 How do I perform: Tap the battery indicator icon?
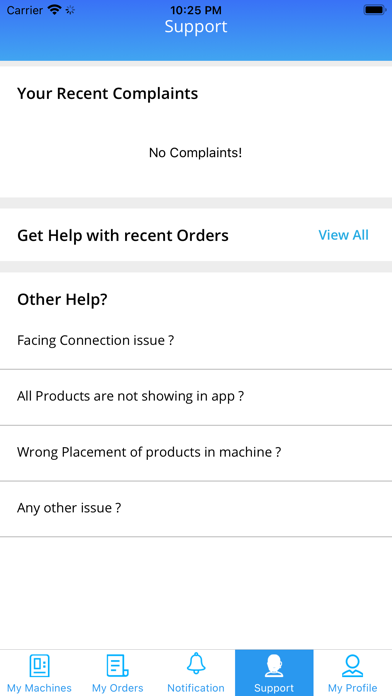(375, 10)
